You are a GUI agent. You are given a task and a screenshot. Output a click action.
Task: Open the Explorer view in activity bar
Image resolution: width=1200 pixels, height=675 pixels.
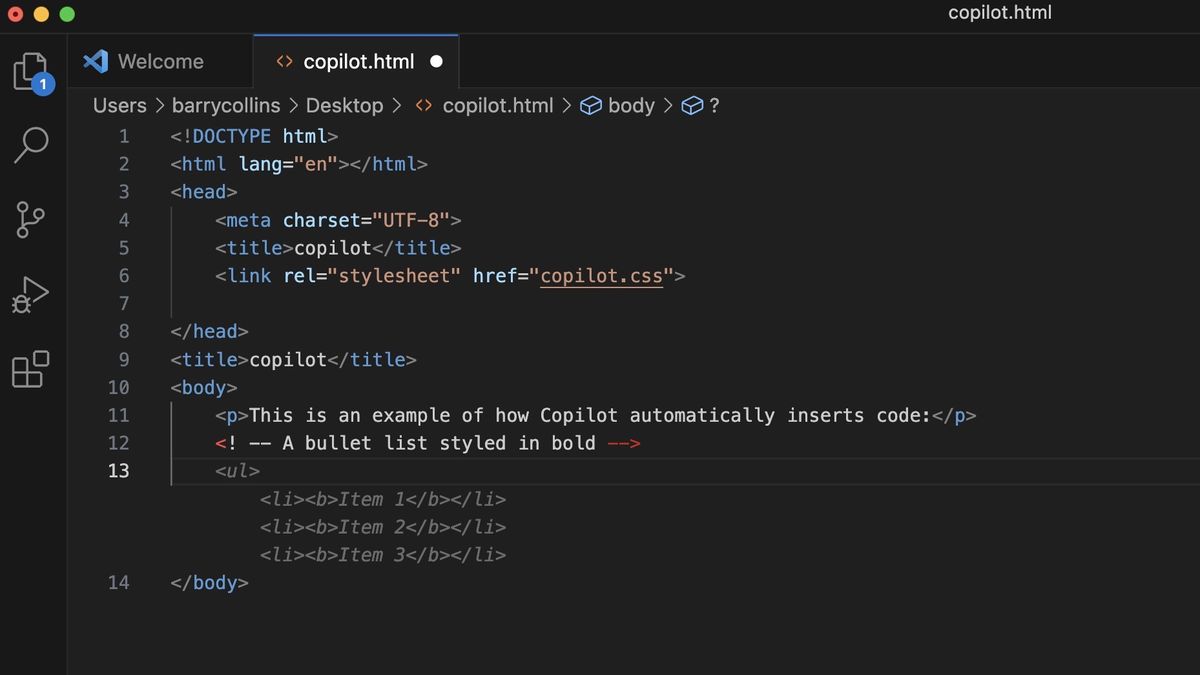click(x=32, y=73)
